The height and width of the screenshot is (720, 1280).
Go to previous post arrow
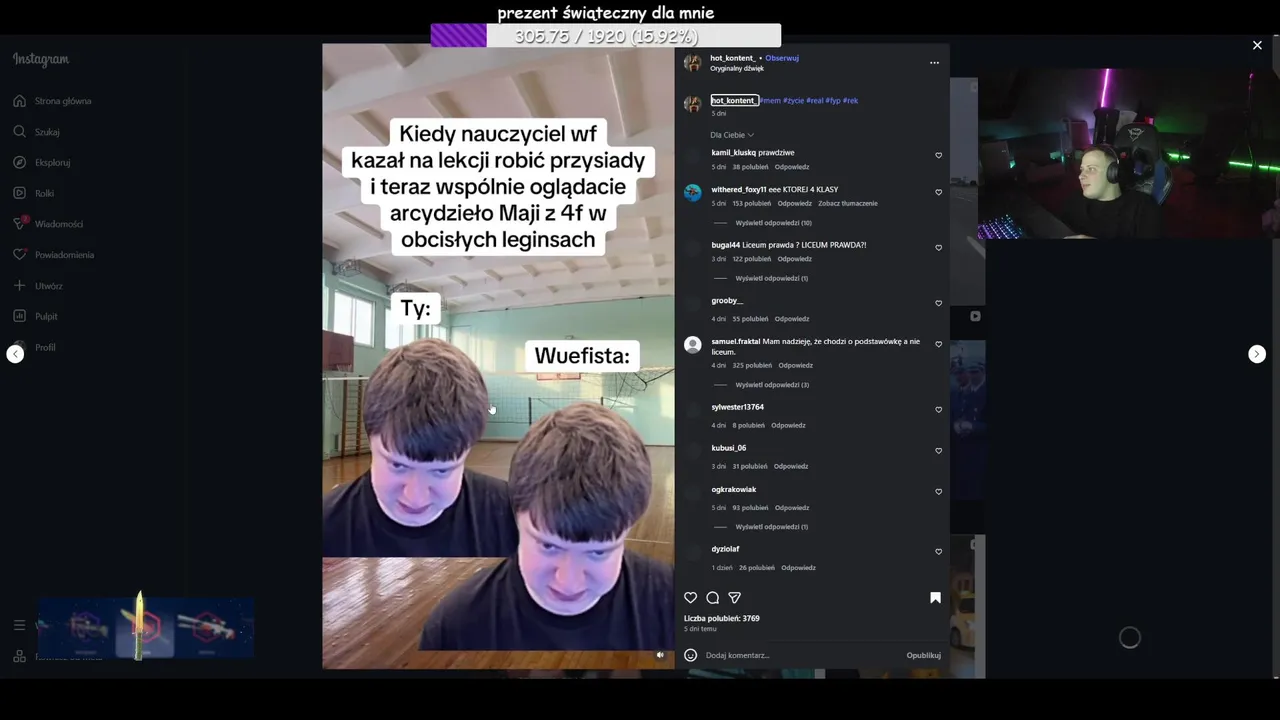(x=15, y=354)
